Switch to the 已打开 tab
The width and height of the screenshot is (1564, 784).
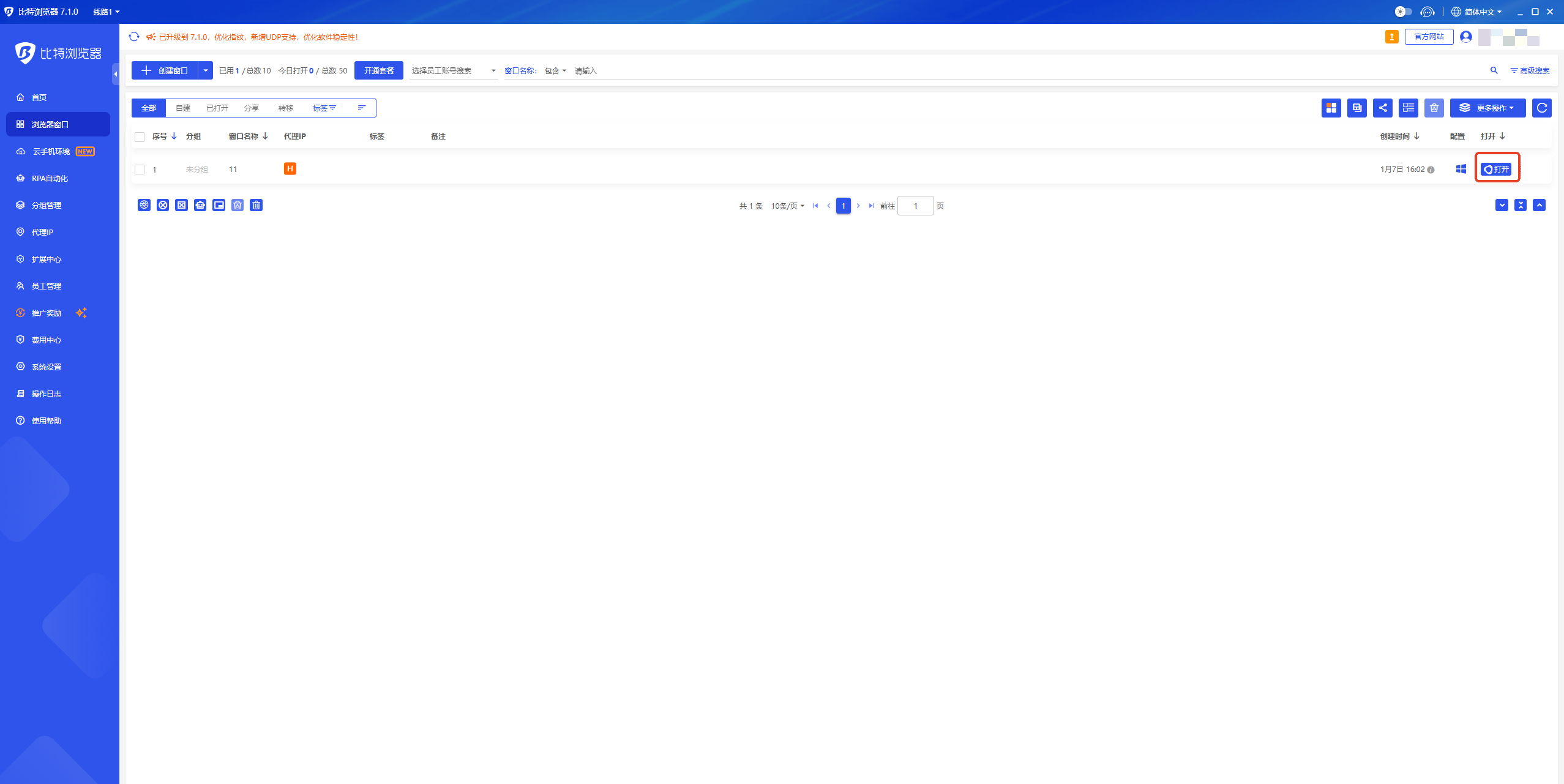coord(217,108)
